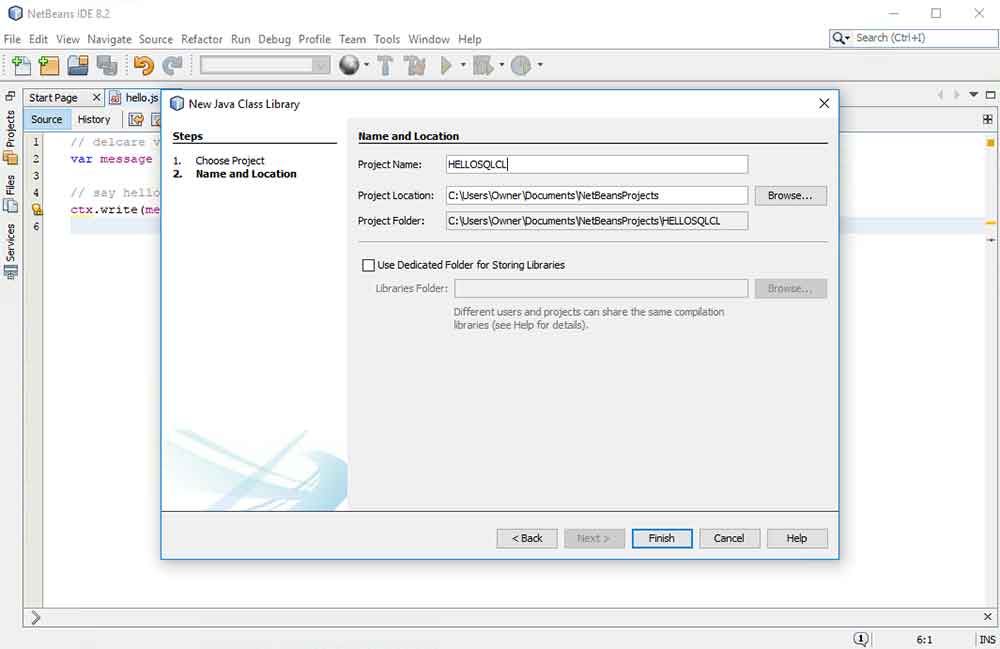Open the Files side panel
The image size is (1000, 649).
tap(10, 194)
